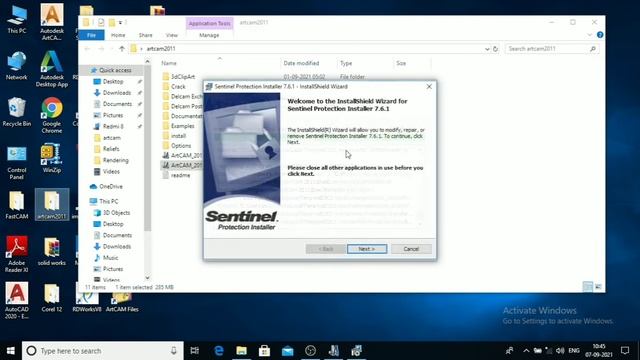Launch Autodesk Desktop App shortcut
The height and width of the screenshot is (360, 640).
[x=52, y=69]
